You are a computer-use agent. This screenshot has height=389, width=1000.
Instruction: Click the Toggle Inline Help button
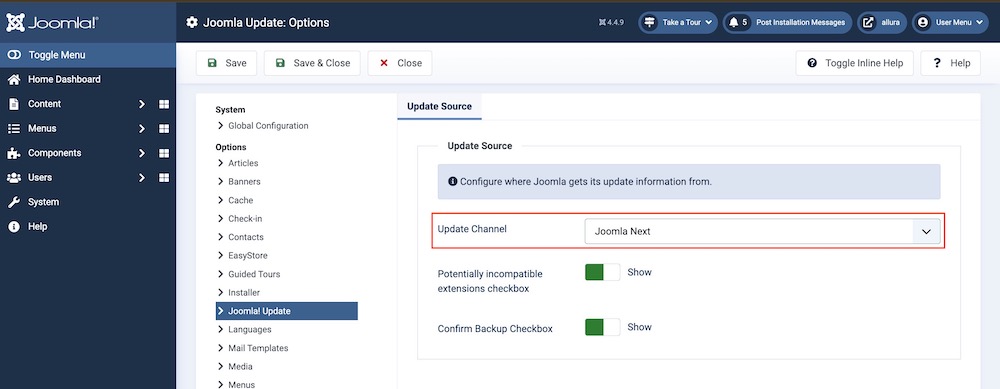[x=855, y=63]
